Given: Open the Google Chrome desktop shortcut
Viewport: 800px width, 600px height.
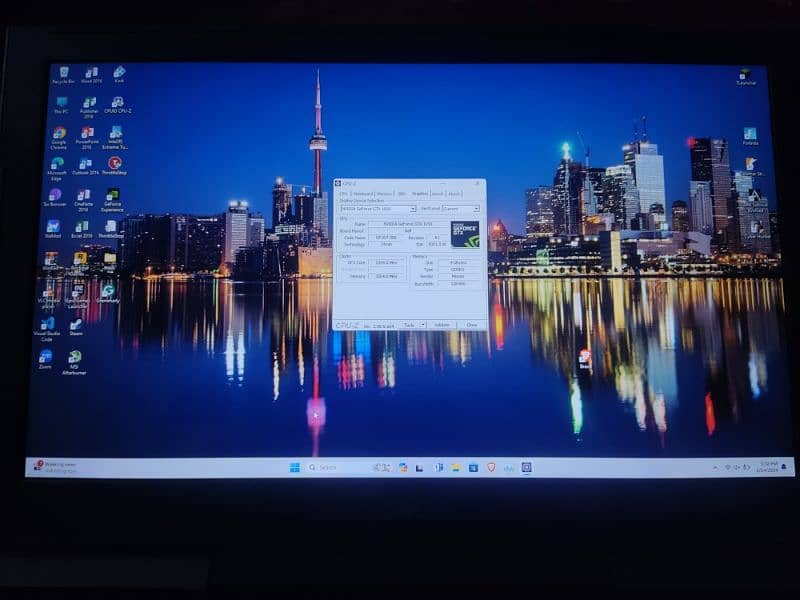Looking at the screenshot, I should (x=59, y=133).
